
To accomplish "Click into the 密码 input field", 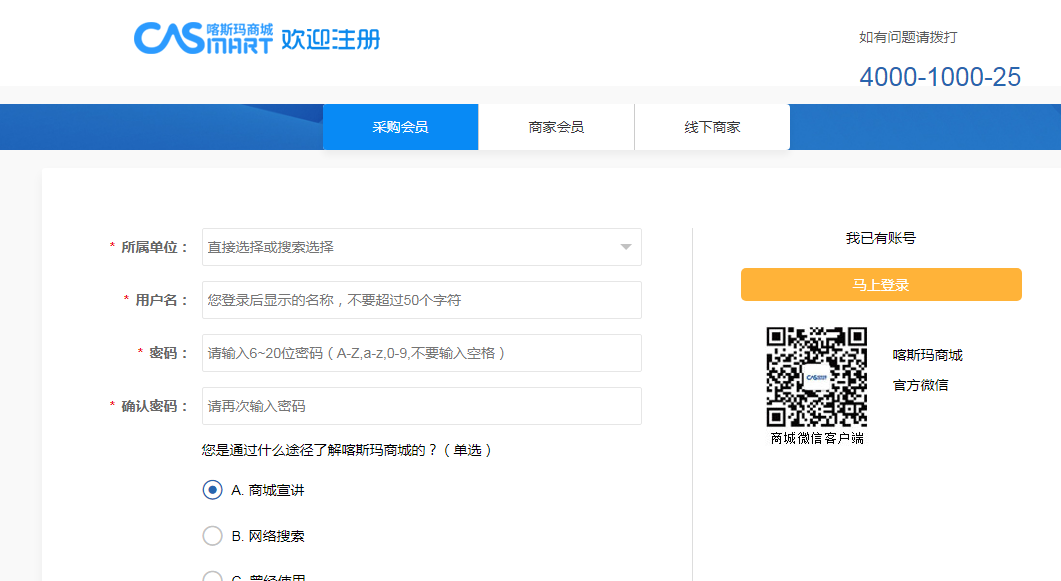I will [x=421, y=353].
